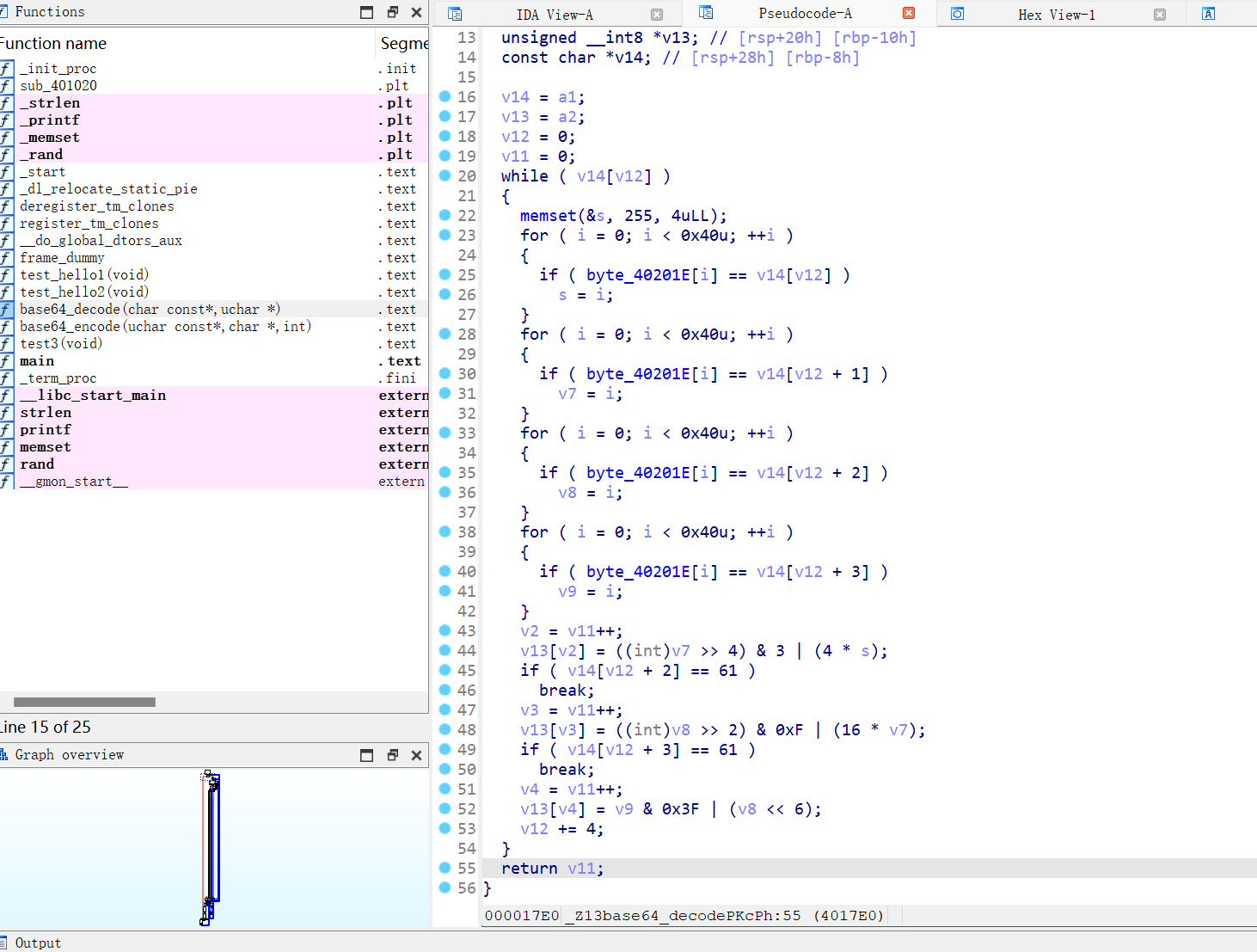Click the IDA View-A tab icon
Image resolution: width=1257 pixels, height=952 pixels.
(455, 14)
